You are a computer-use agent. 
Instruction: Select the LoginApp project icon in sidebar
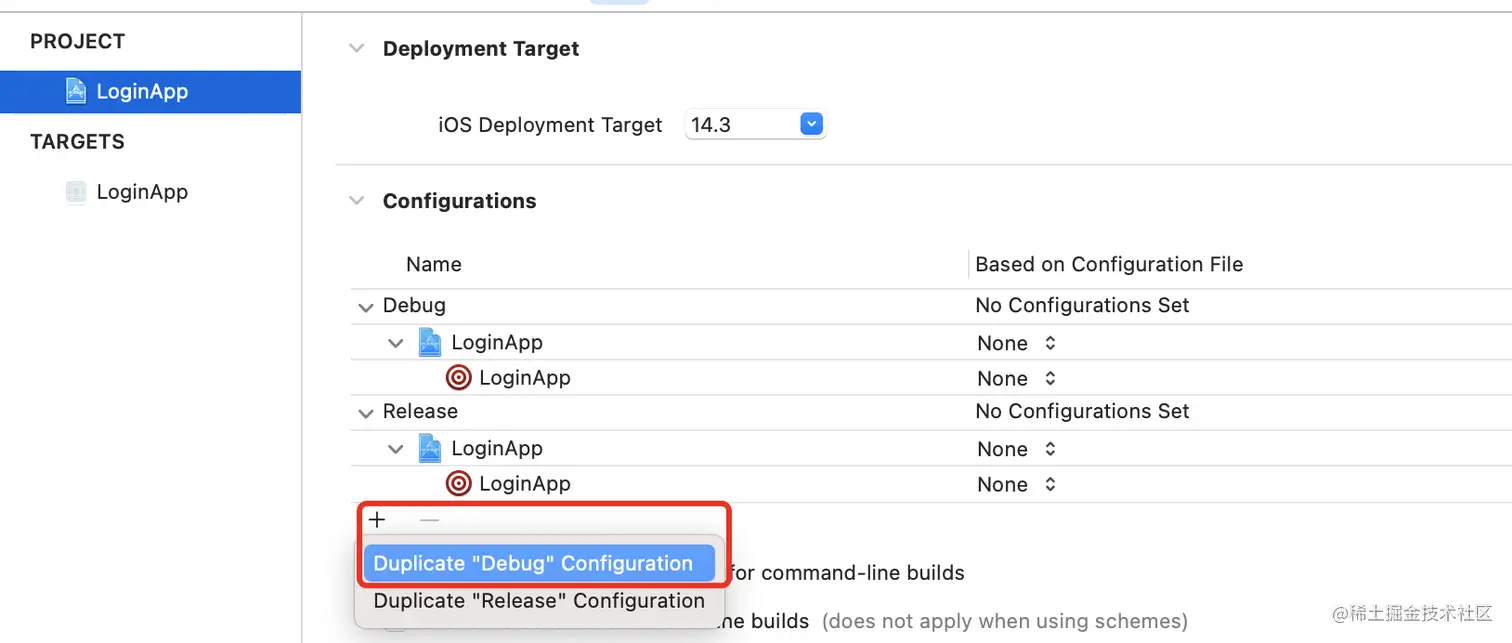click(x=76, y=92)
